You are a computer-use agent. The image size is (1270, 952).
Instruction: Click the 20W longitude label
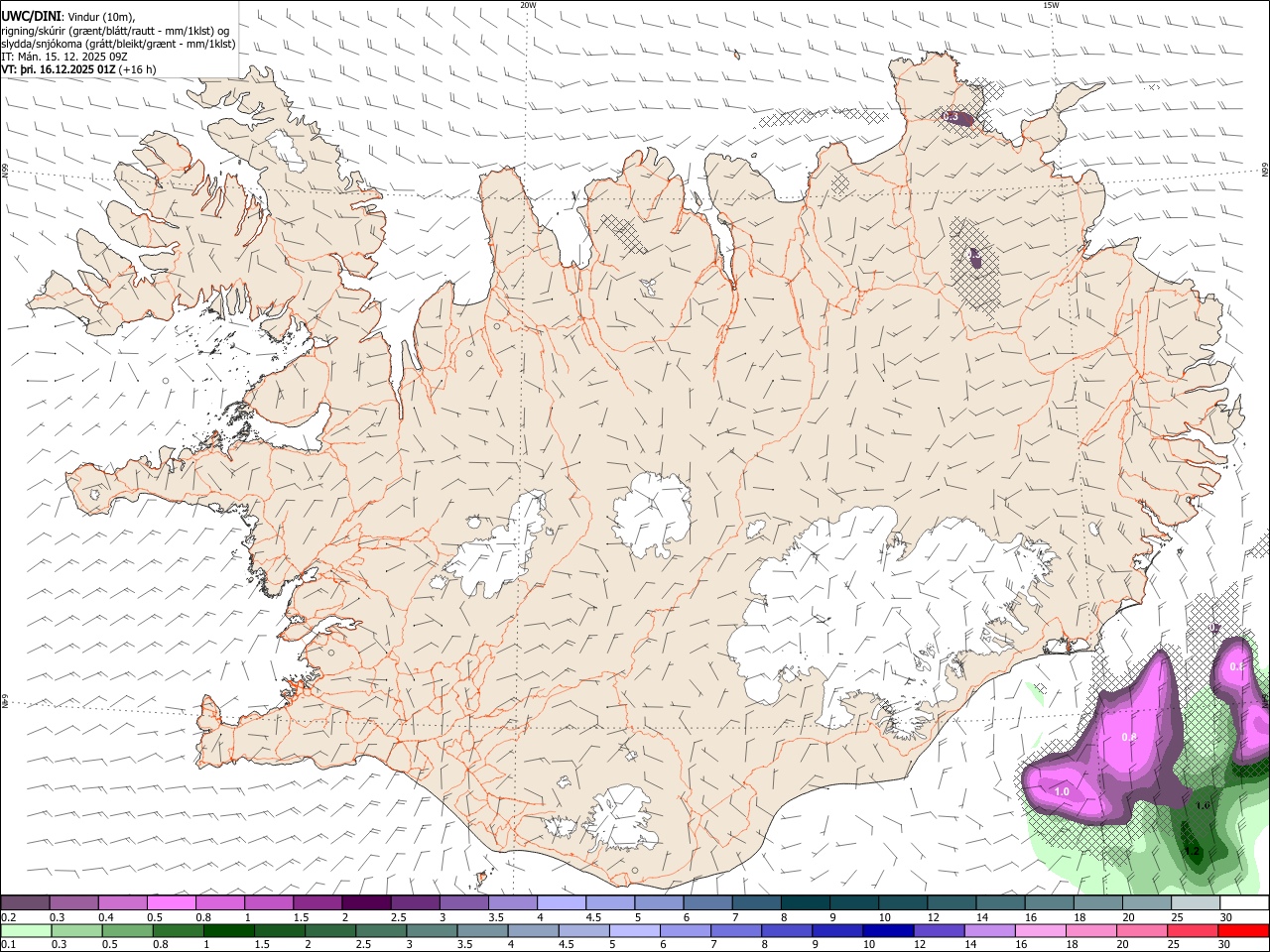click(x=528, y=5)
